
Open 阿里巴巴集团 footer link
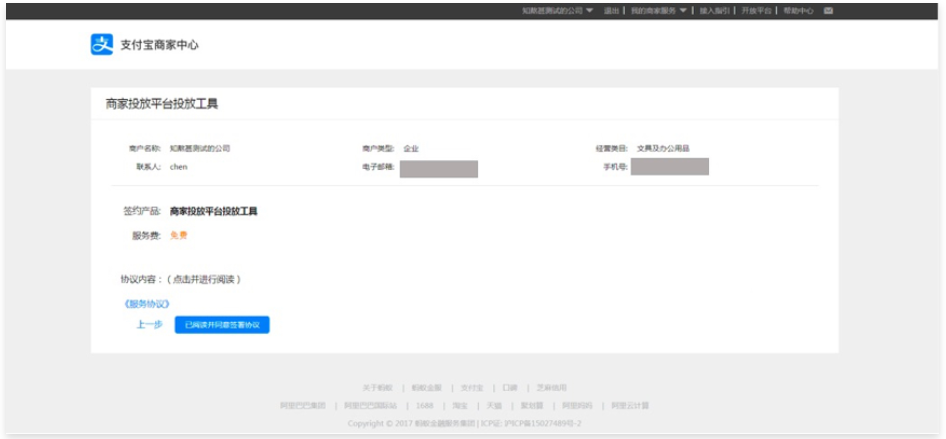(303, 406)
